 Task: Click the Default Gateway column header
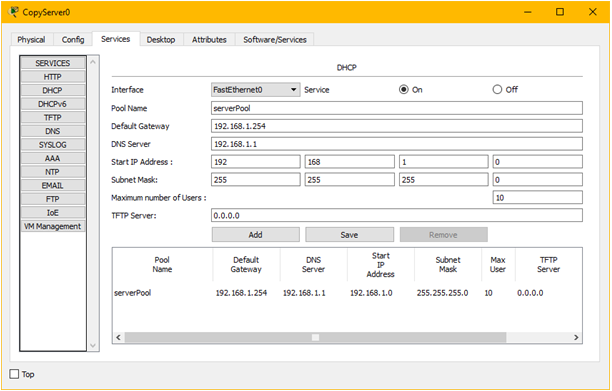click(246, 265)
